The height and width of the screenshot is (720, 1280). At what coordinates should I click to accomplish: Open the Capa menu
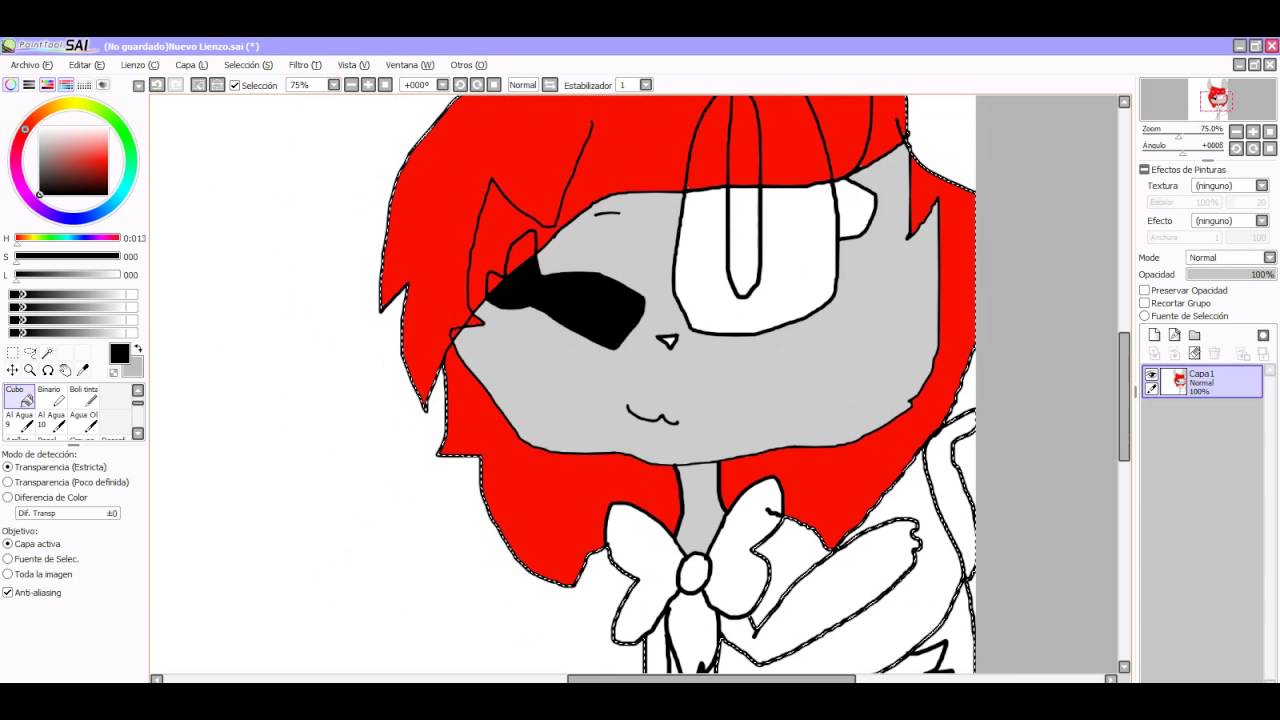[x=191, y=65]
